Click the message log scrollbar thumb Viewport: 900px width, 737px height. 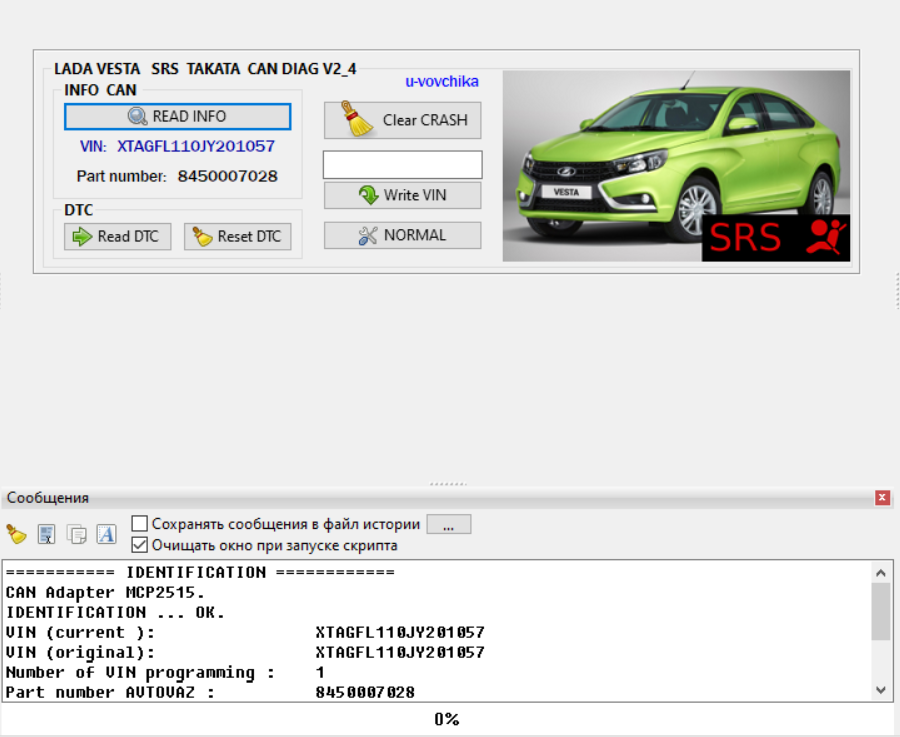(881, 611)
